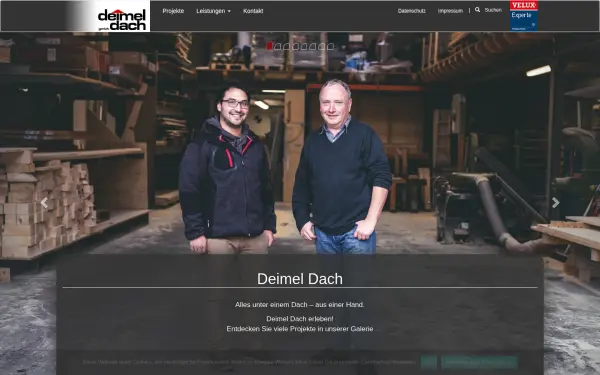Expand the Leistungen dropdown menu
Image resolution: width=600 pixels, height=375 pixels.
click(x=213, y=11)
